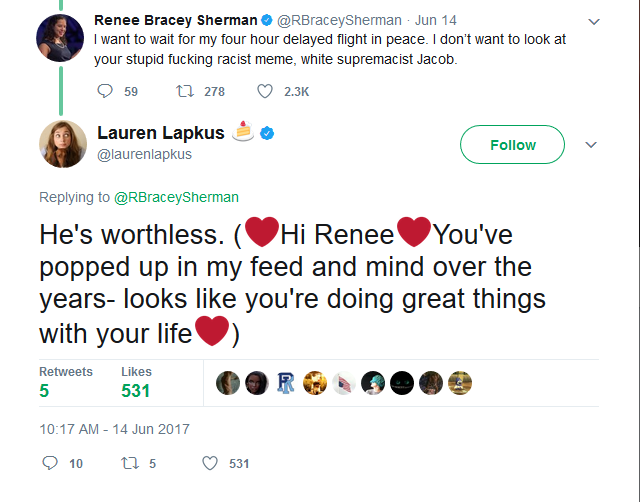
Task: Open Lauren Lapkus display name link
Action: pos(161,133)
